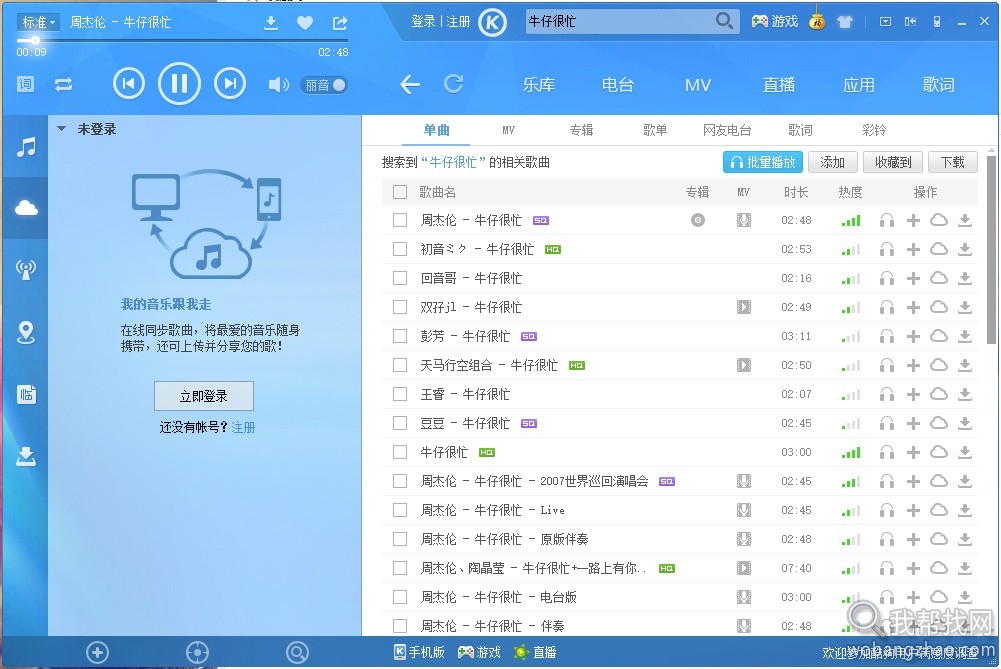1001x669 pixels.
Task: Open the location pin sidebar icon
Action: (x=26, y=333)
